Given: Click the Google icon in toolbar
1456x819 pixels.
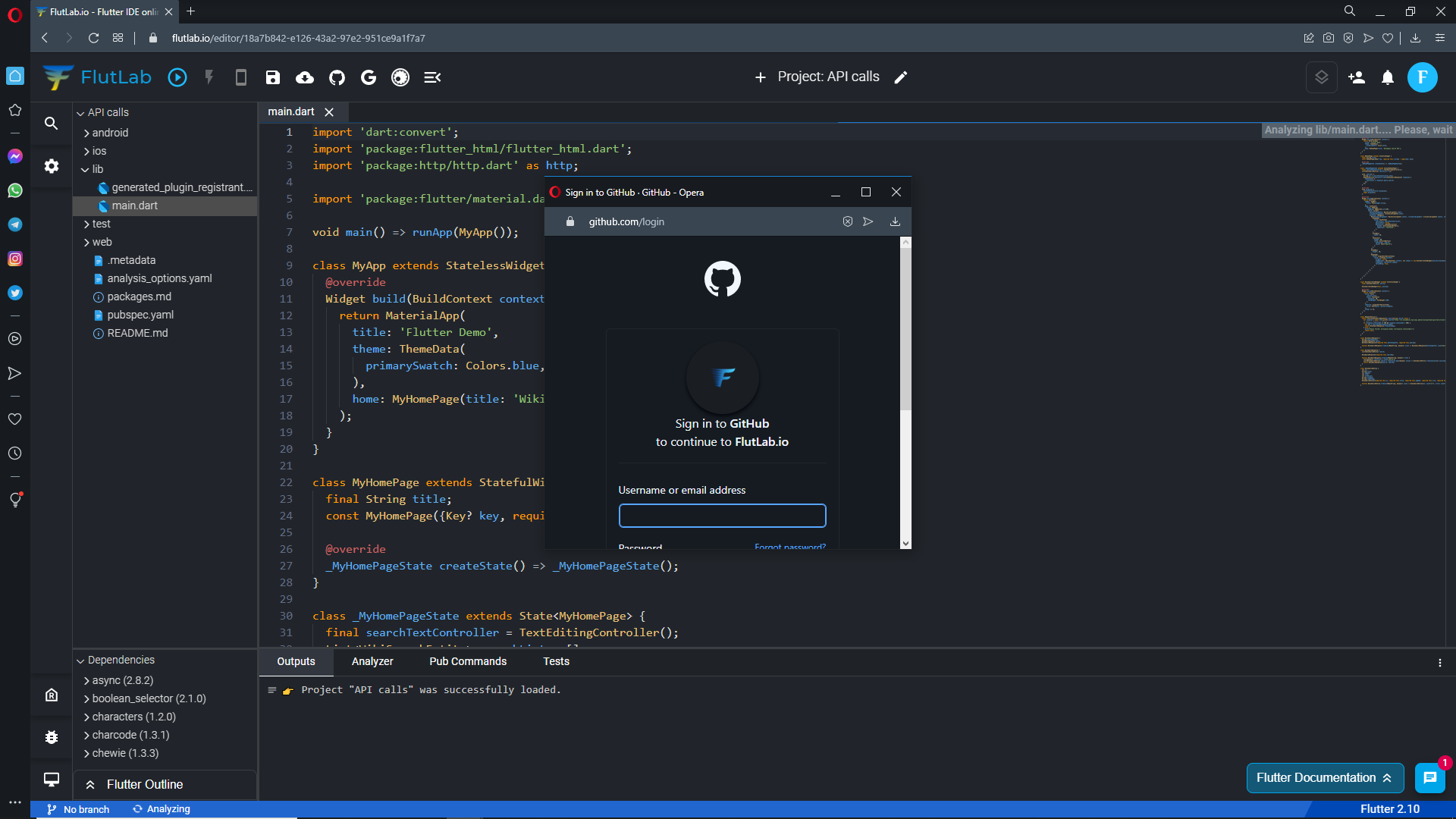Looking at the screenshot, I should pyautogui.click(x=369, y=77).
